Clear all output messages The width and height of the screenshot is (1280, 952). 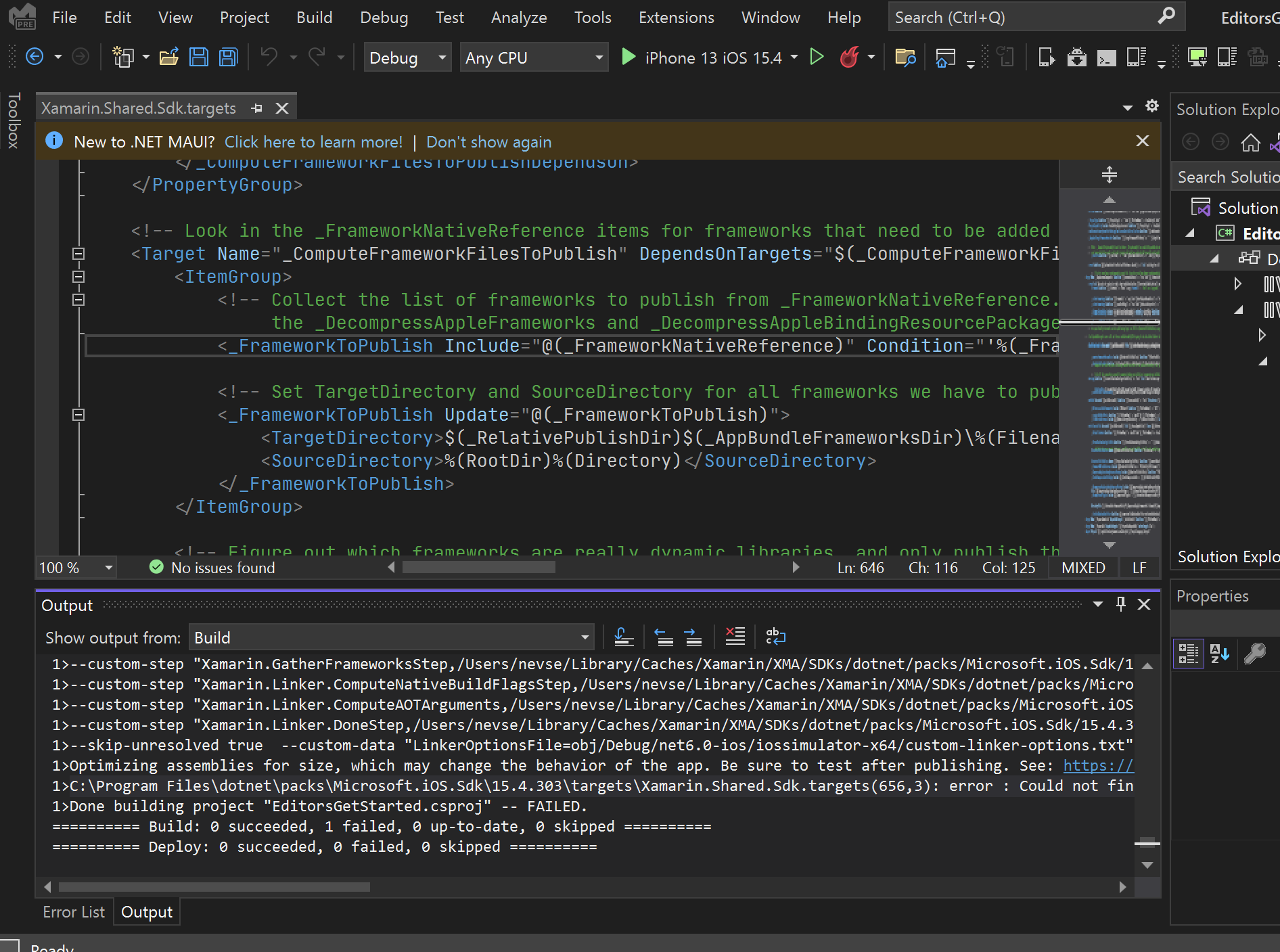pyautogui.click(x=735, y=636)
